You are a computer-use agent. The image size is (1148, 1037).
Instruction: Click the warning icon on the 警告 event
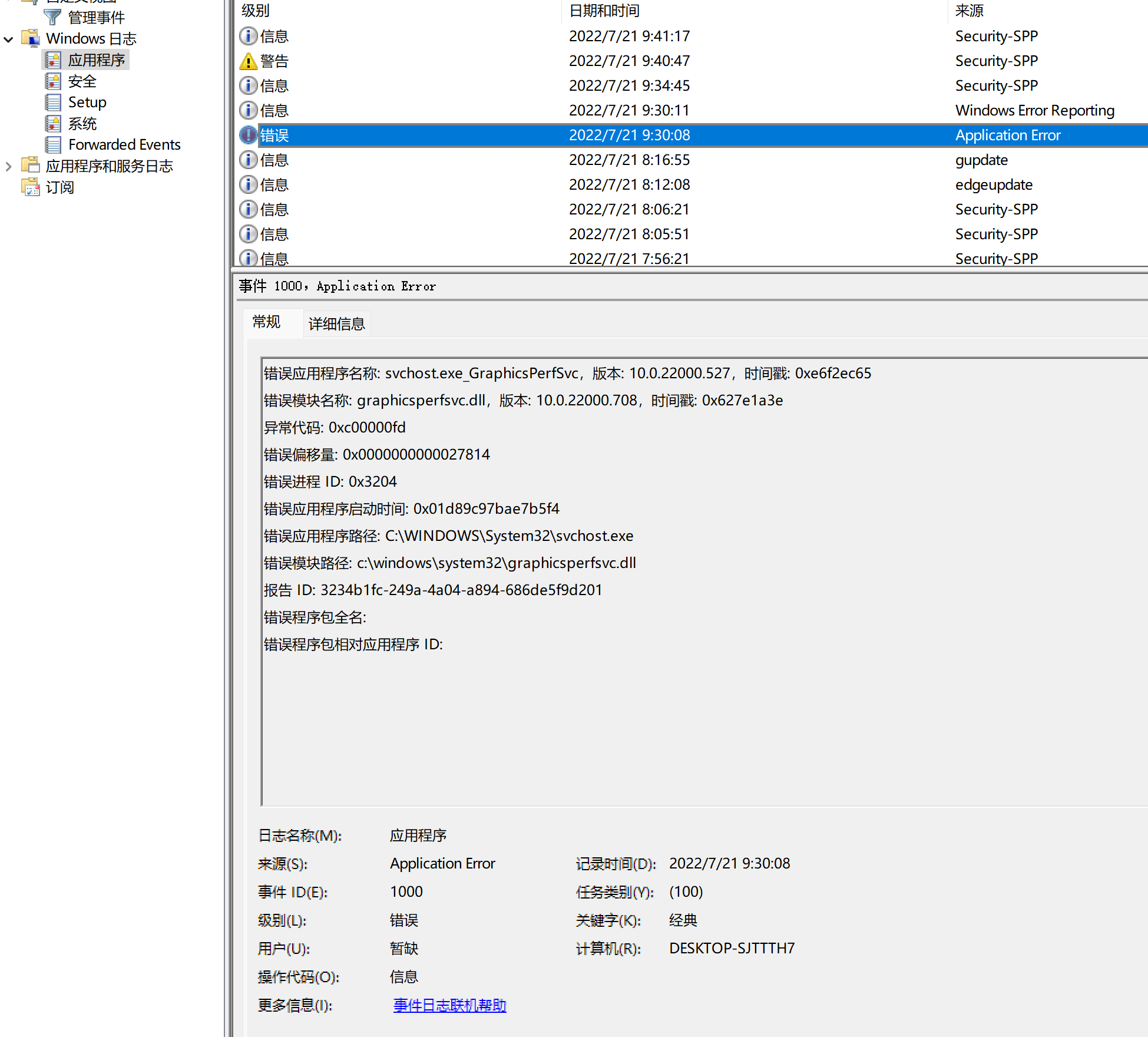(x=247, y=61)
